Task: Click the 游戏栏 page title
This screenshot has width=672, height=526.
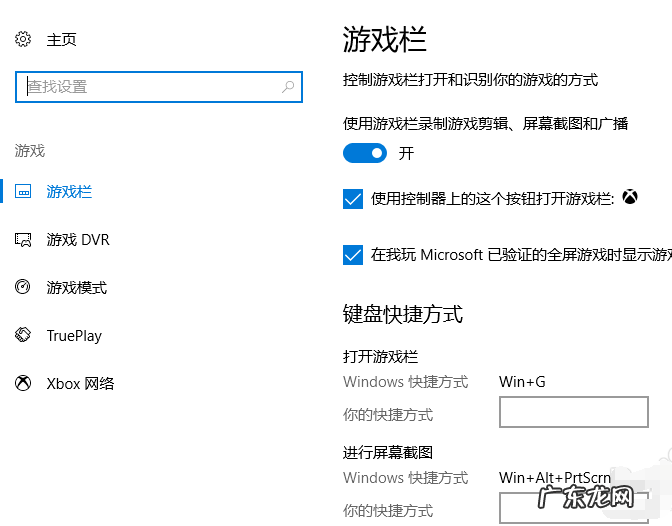Action: tap(384, 39)
